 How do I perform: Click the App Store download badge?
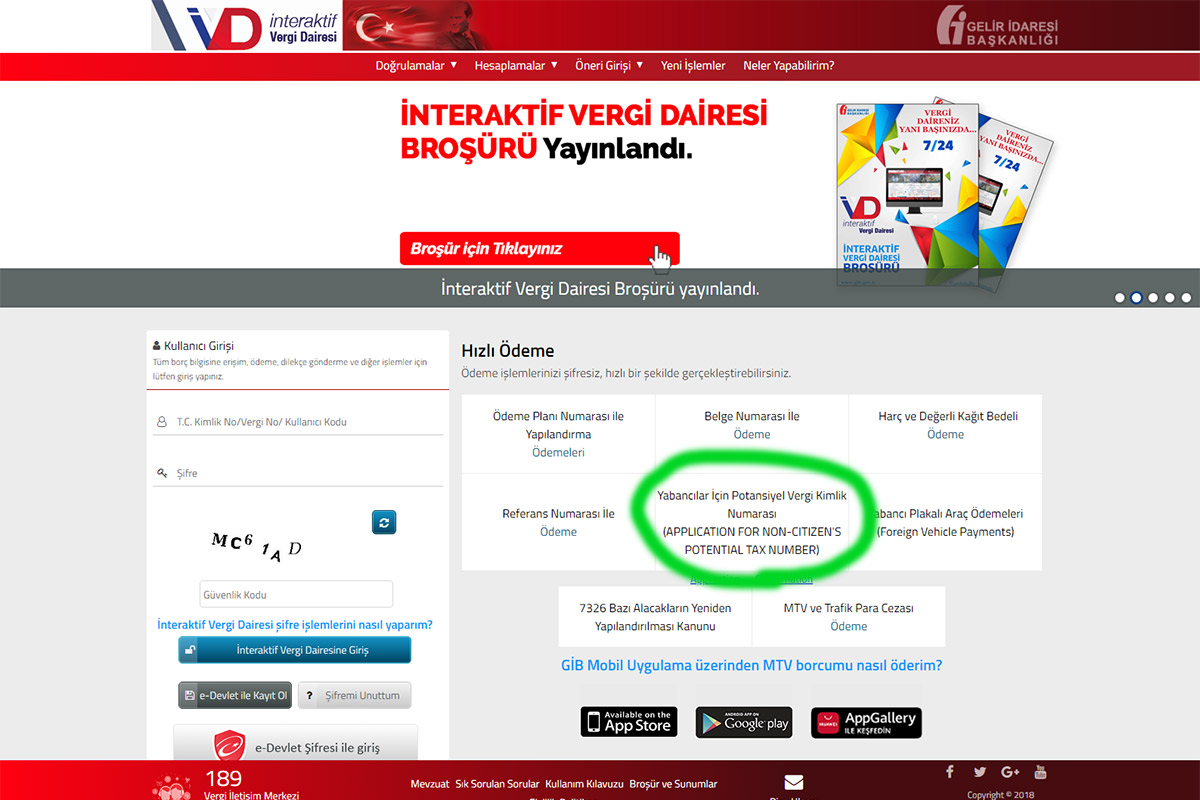coord(628,720)
